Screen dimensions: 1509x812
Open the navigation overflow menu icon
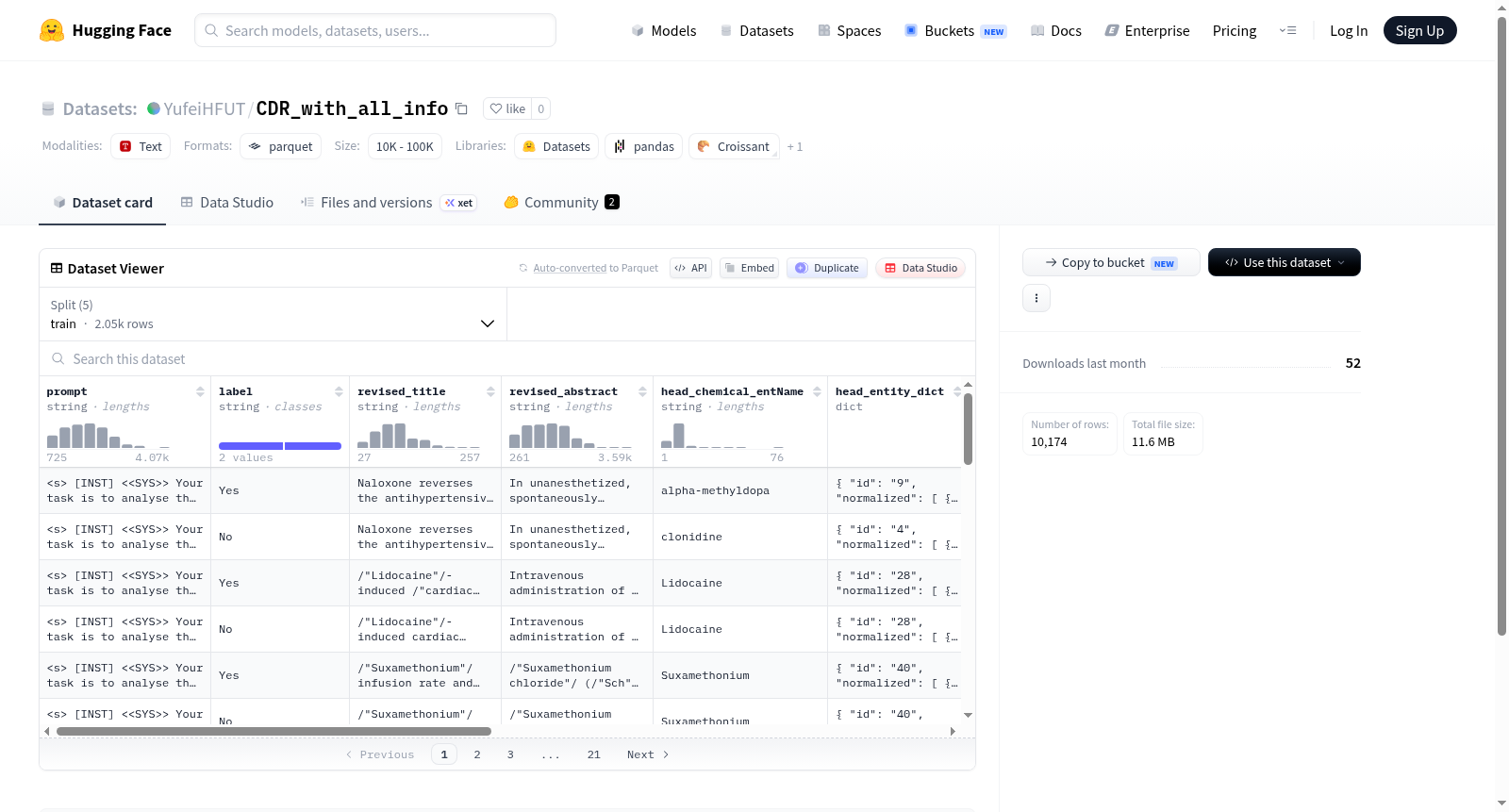click(x=1287, y=30)
